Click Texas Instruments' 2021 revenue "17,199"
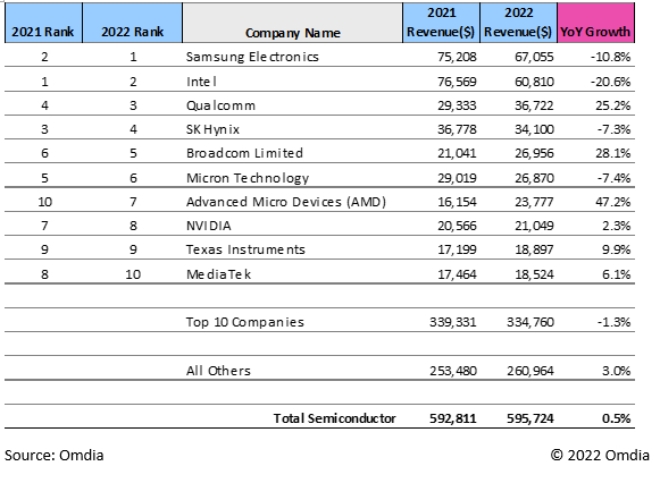Screen dimensions: 660x483 coord(457,249)
